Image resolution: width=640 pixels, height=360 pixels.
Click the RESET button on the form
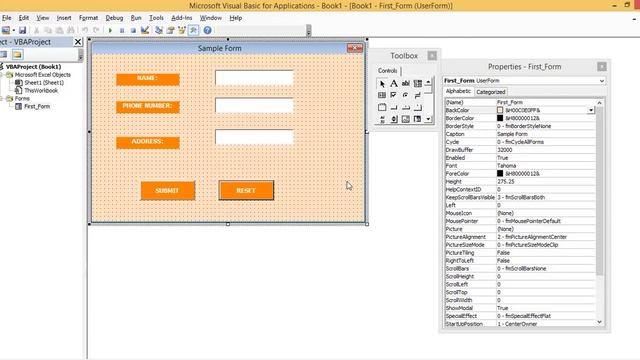[246, 191]
